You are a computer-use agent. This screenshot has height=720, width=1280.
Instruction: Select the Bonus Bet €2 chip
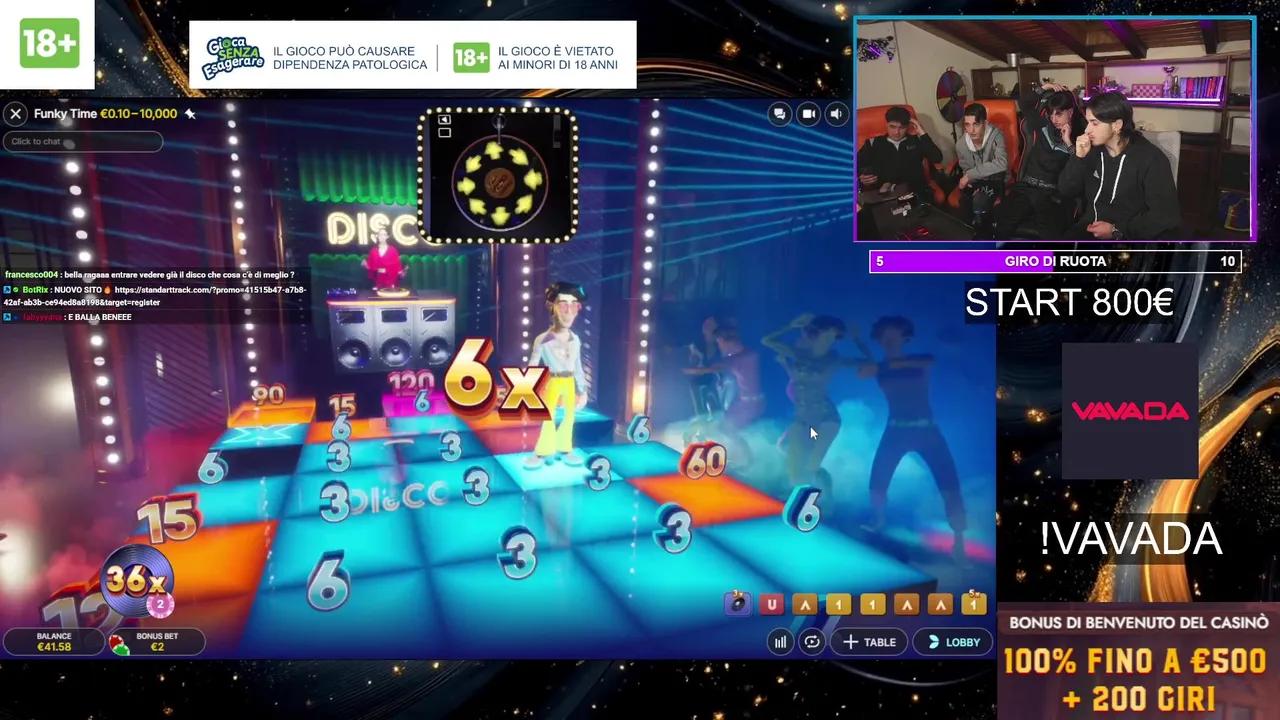click(155, 641)
